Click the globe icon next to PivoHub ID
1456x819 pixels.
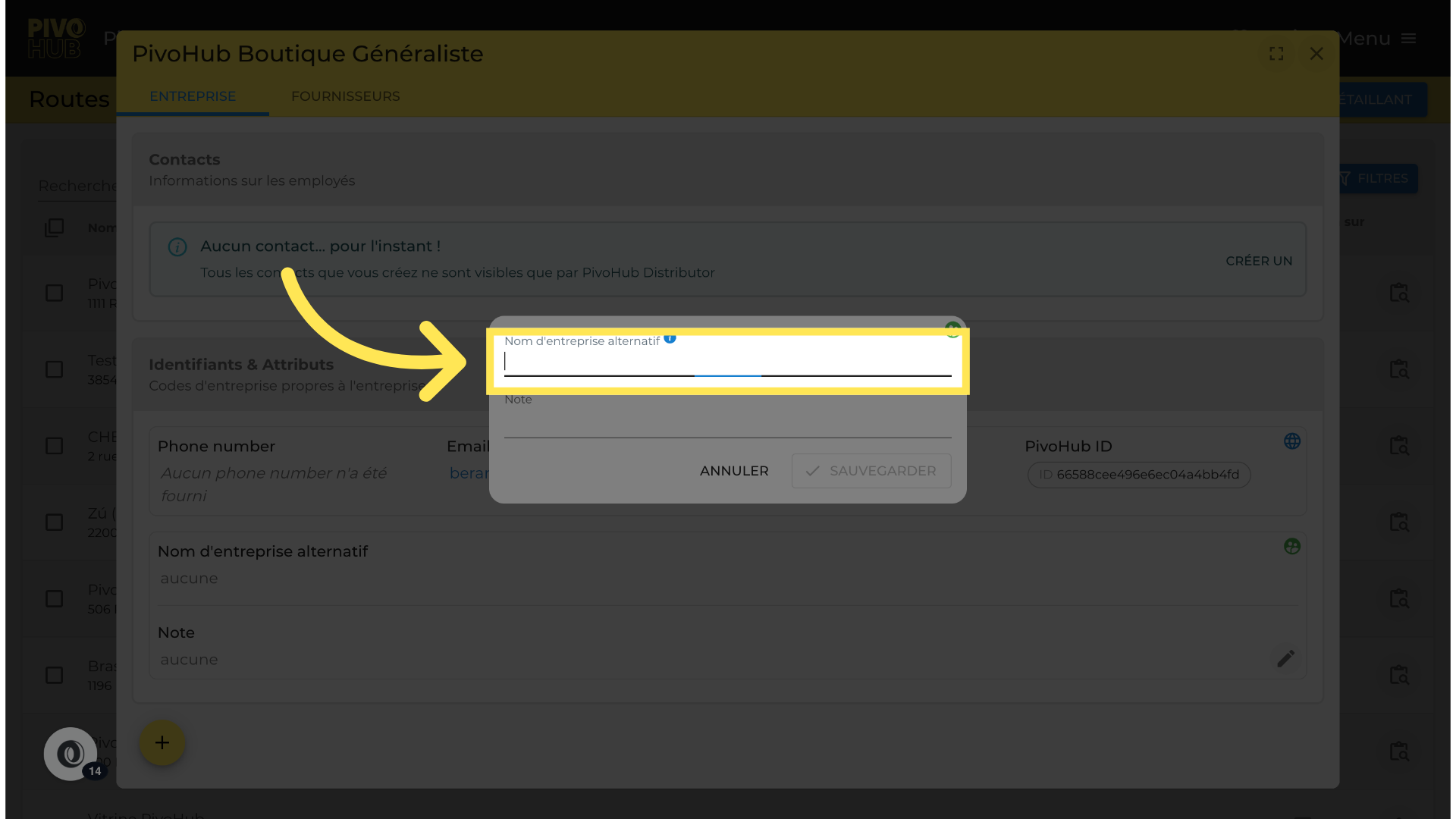click(1292, 441)
